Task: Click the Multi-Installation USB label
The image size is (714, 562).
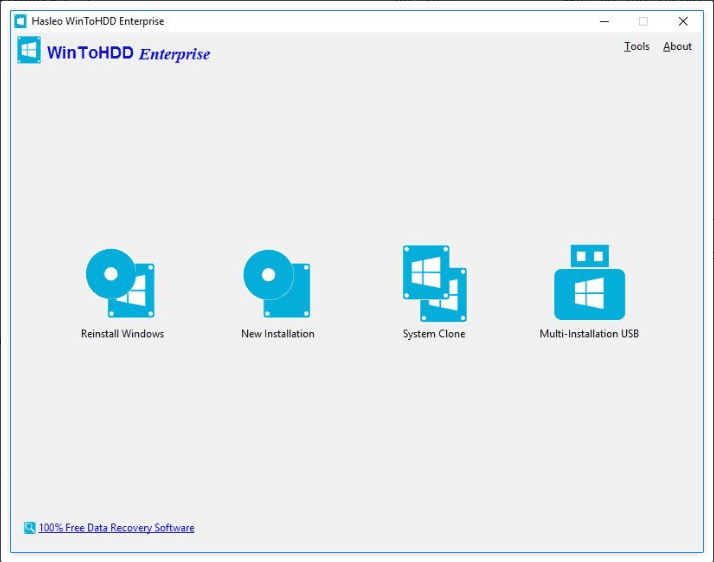Action: pos(589,334)
